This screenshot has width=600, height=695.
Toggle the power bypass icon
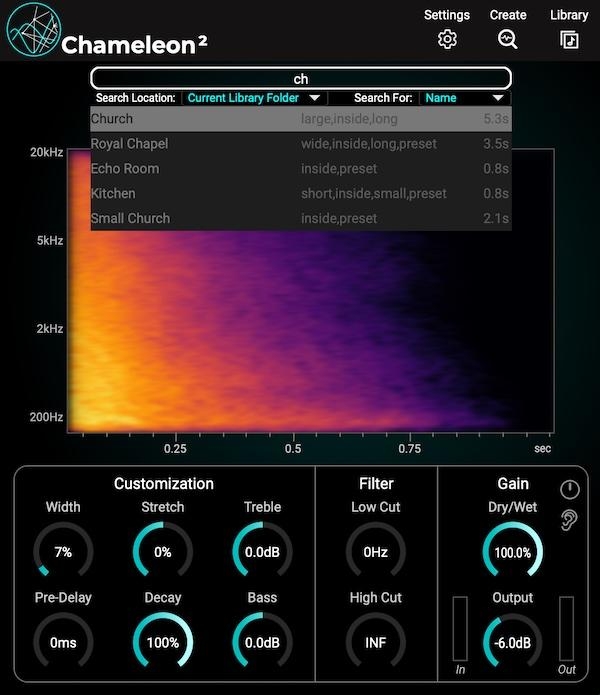coord(569,489)
